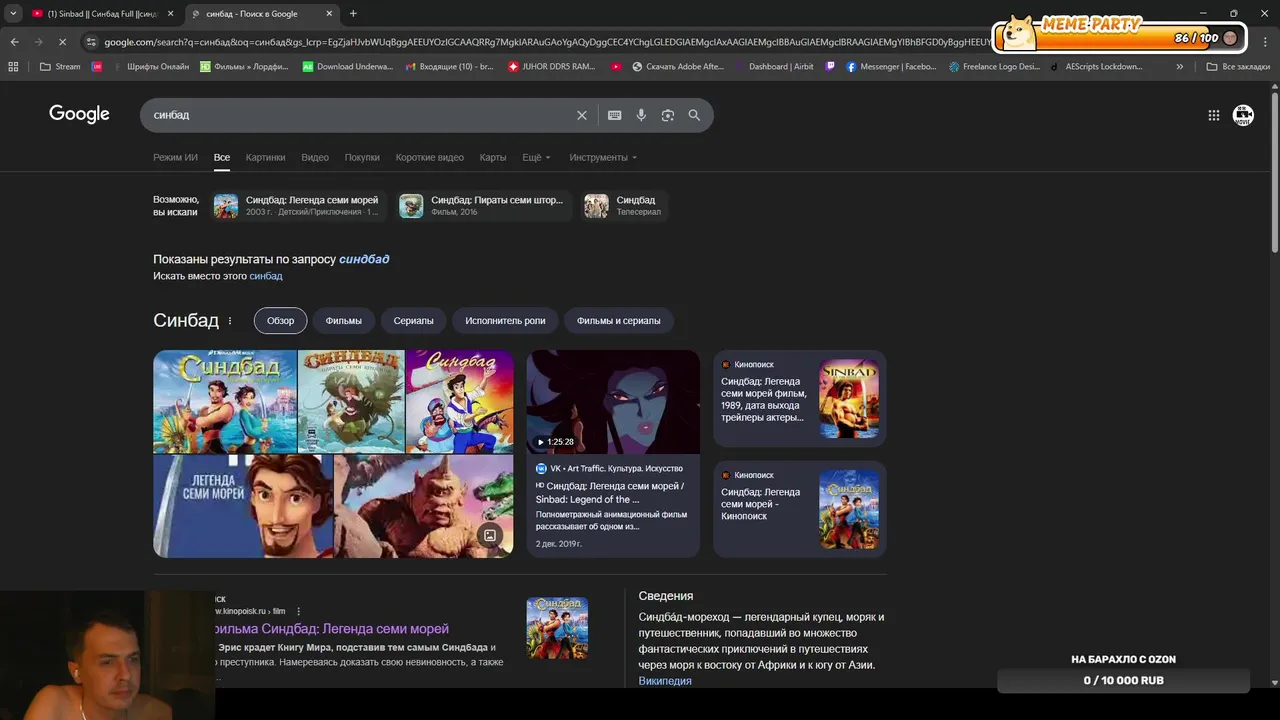Stop page loading with the X button
This screenshot has height=720, width=1280.
tap(62, 42)
